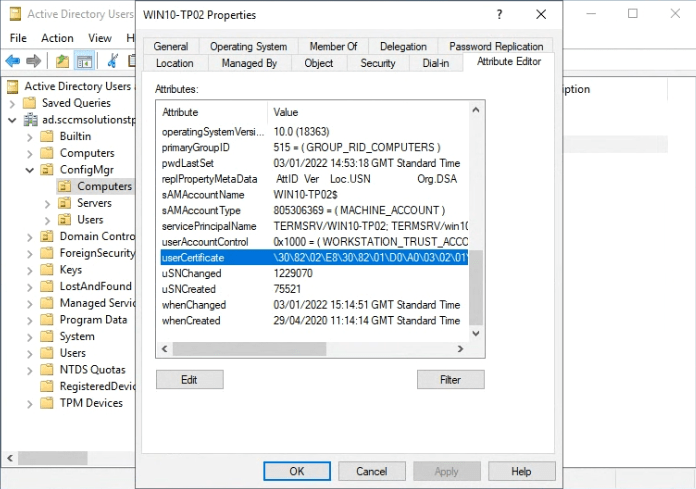Viewport: 696px width, 489px height.
Task: Open the Member Of tab
Action: coord(333,46)
